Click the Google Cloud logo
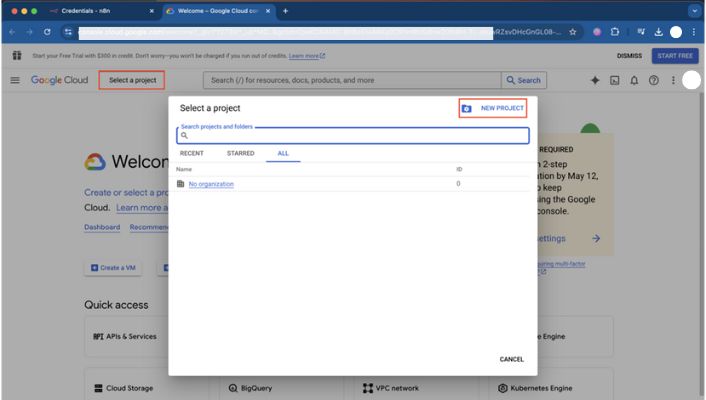The height and width of the screenshot is (400, 706). (59, 80)
